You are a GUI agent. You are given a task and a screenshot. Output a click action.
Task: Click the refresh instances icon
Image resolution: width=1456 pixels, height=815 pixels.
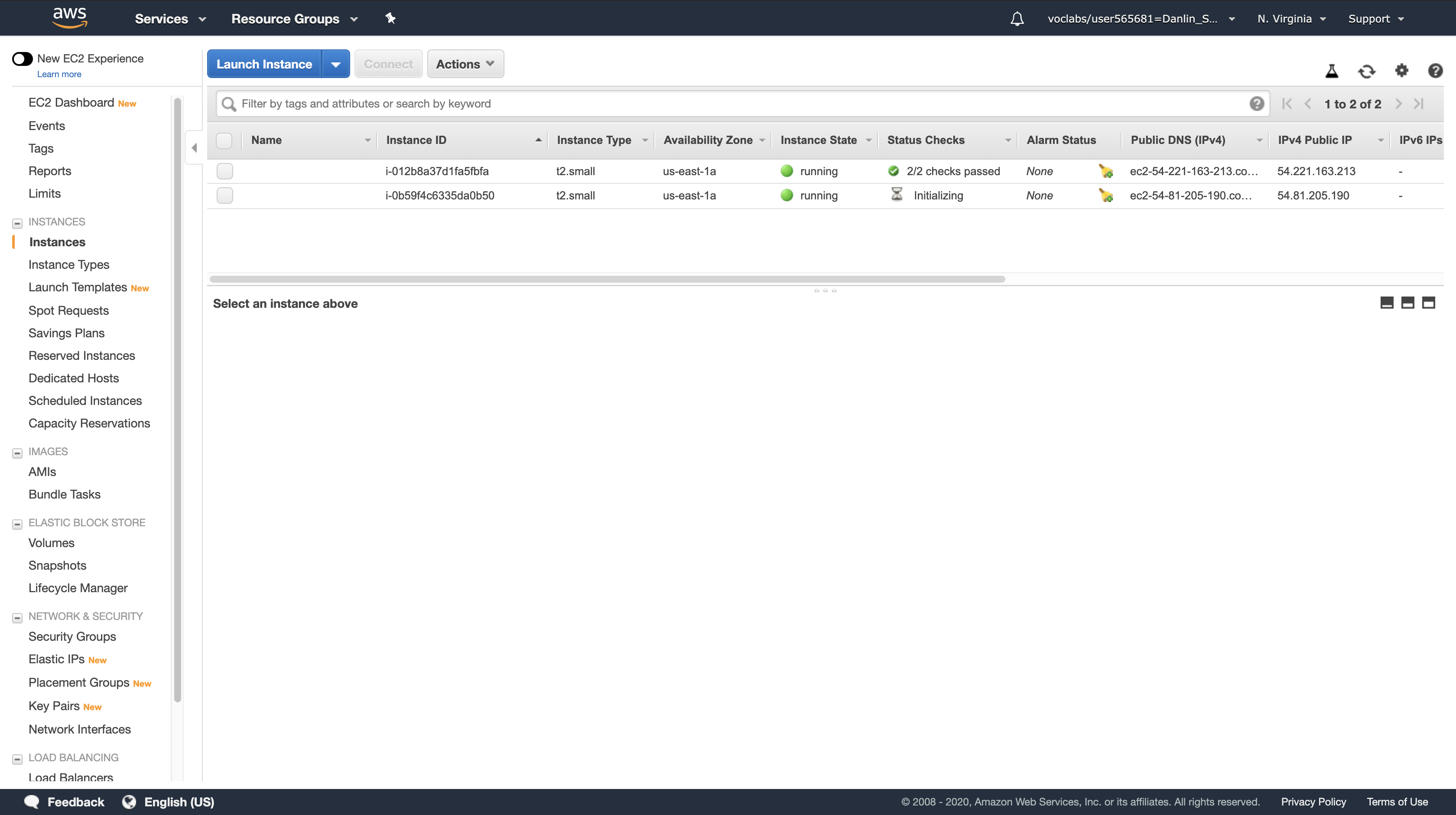tap(1366, 71)
